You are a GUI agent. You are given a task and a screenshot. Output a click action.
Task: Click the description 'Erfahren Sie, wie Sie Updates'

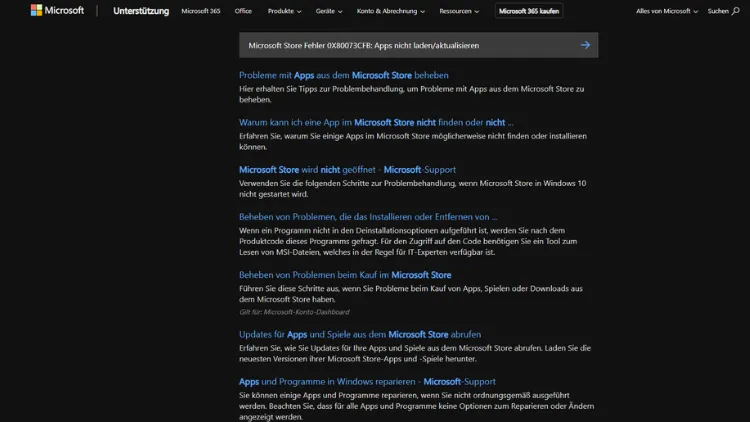(x=415, y=353)
